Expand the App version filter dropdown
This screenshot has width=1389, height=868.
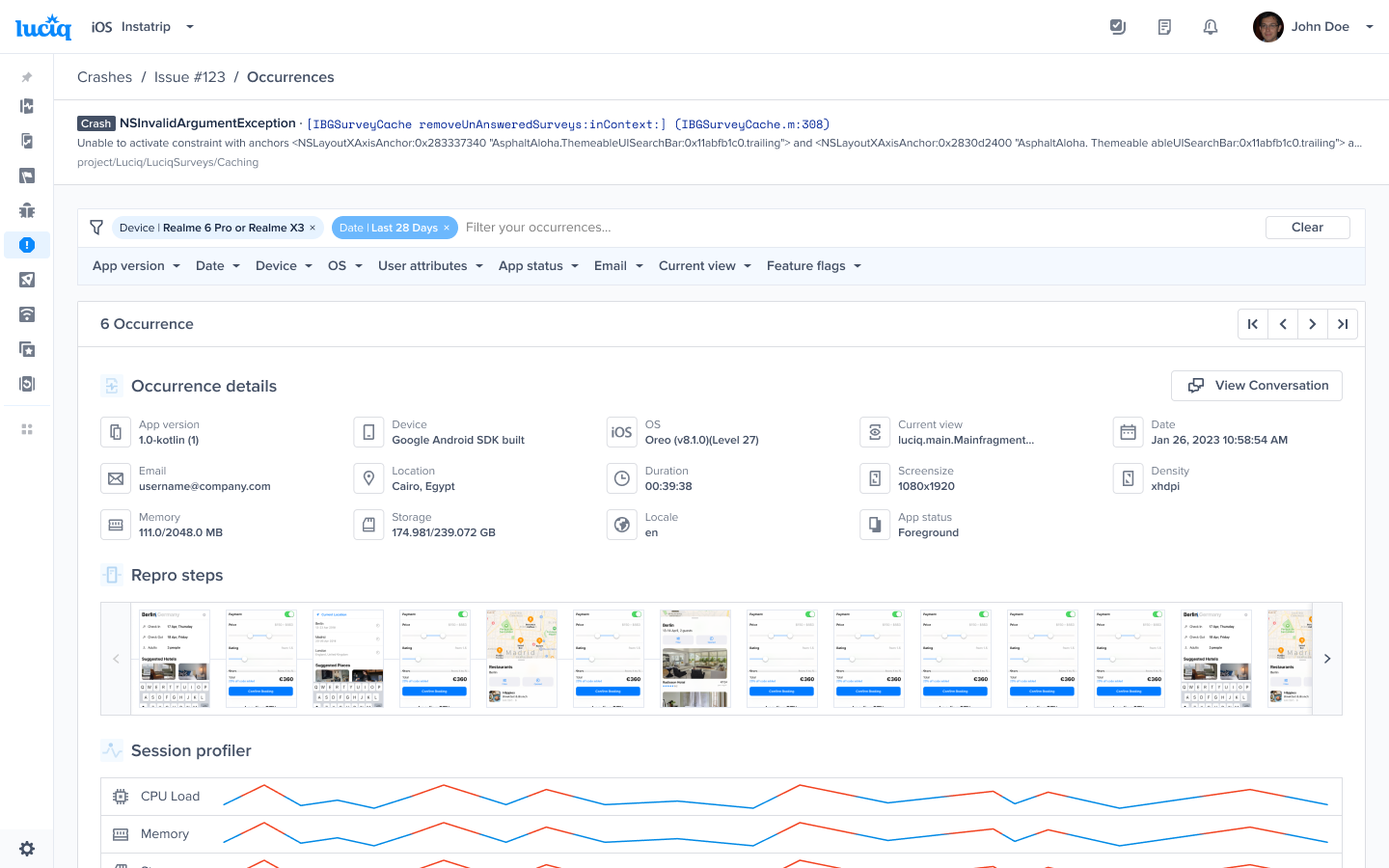136,266
